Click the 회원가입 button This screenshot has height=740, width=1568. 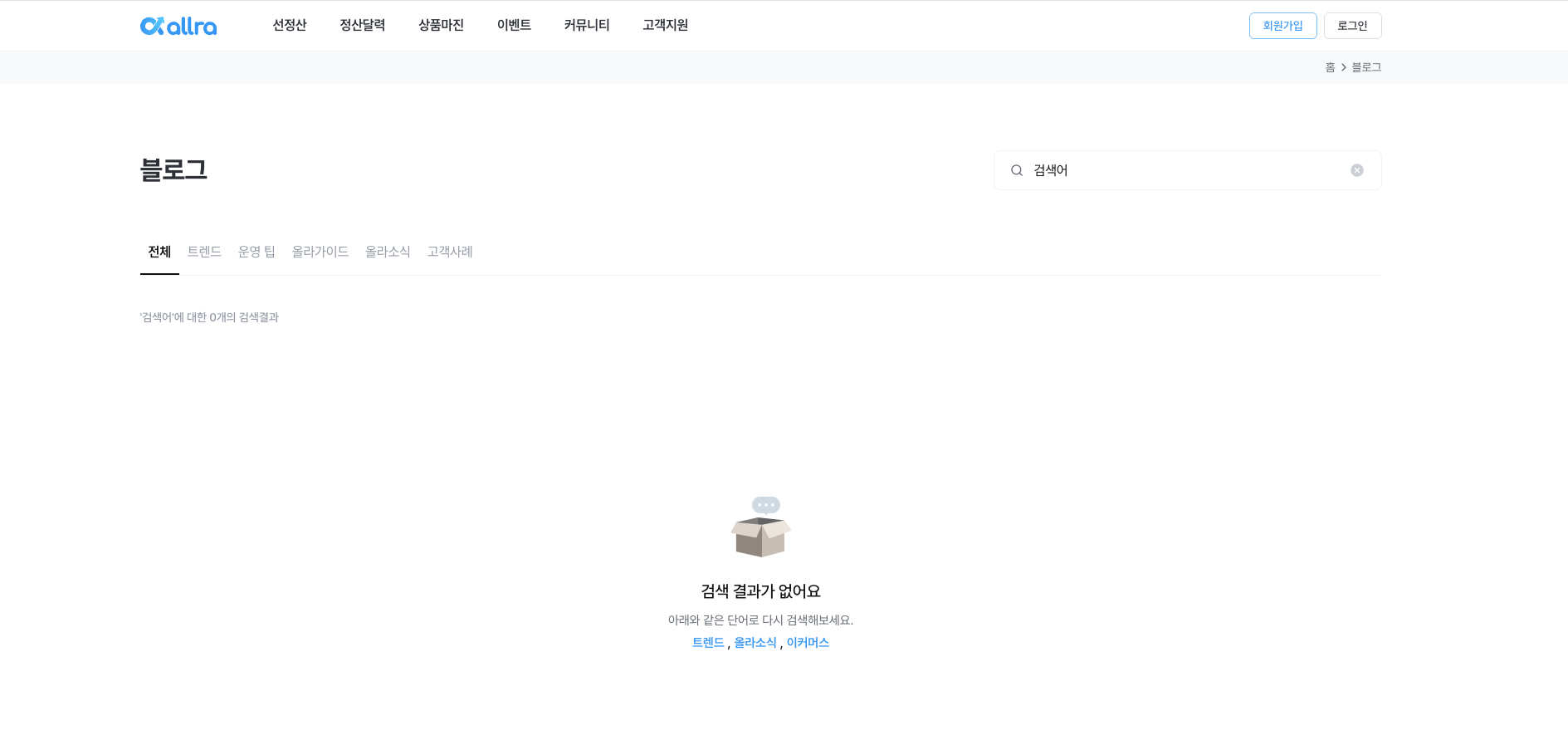pyautogui.click(x=1282, y=26)
